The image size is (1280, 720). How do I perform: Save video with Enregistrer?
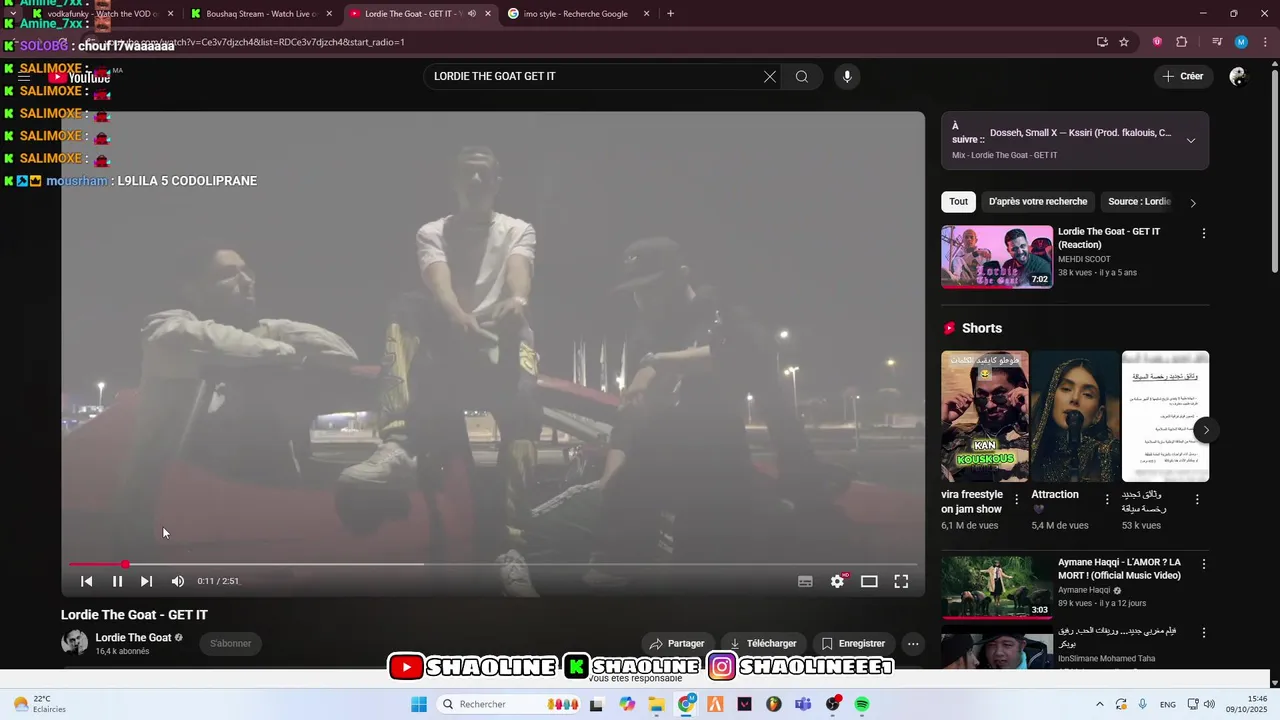coord(853,644)
